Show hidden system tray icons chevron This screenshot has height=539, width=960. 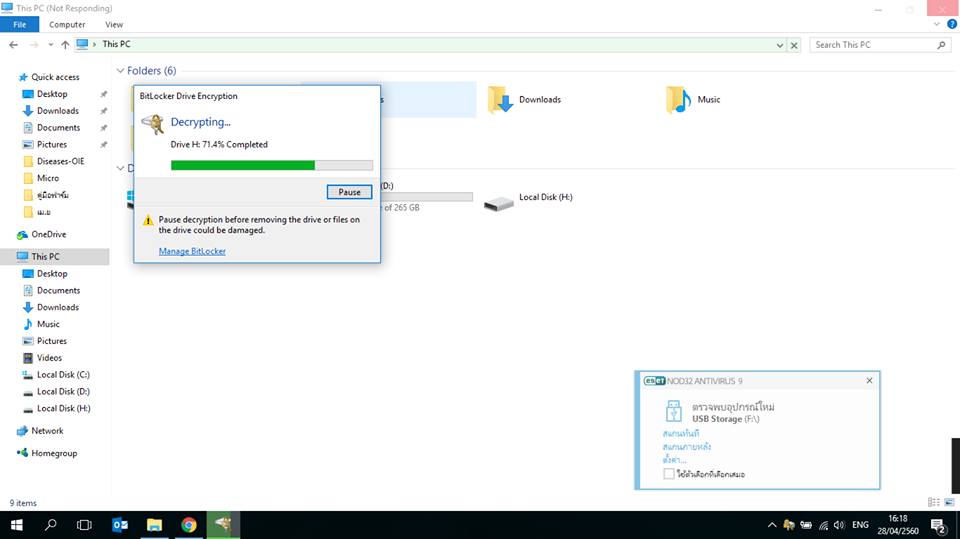(x=772, y=525)
